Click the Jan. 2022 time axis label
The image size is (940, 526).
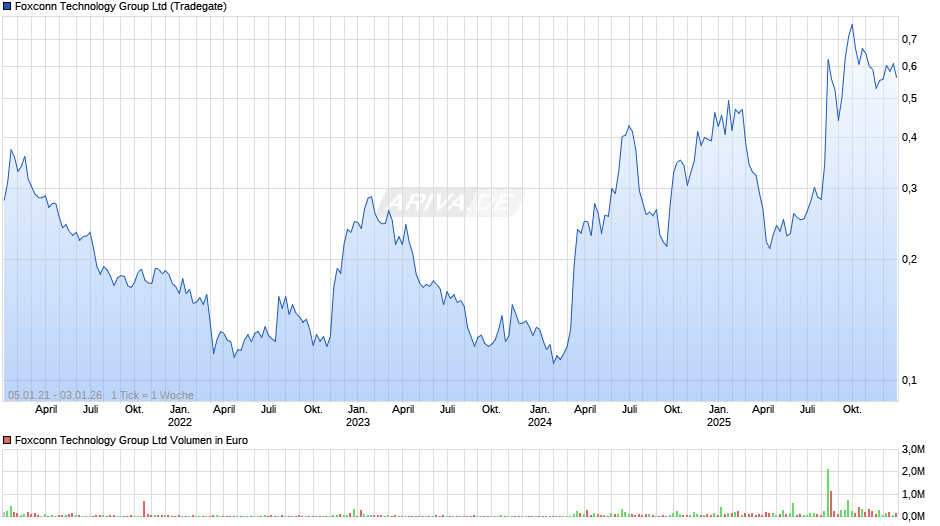179,416
